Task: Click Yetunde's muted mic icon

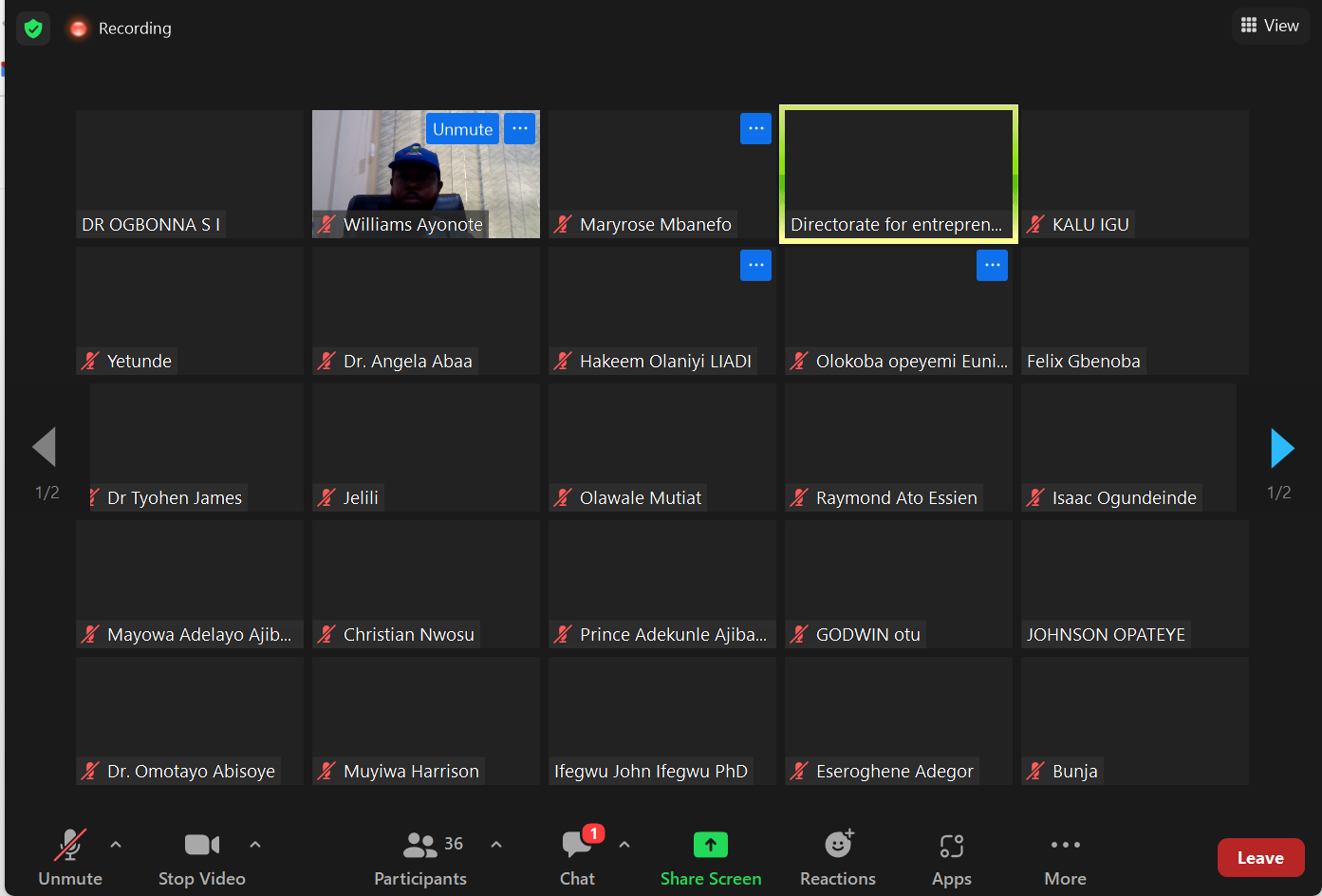Action: click(90, 362)
